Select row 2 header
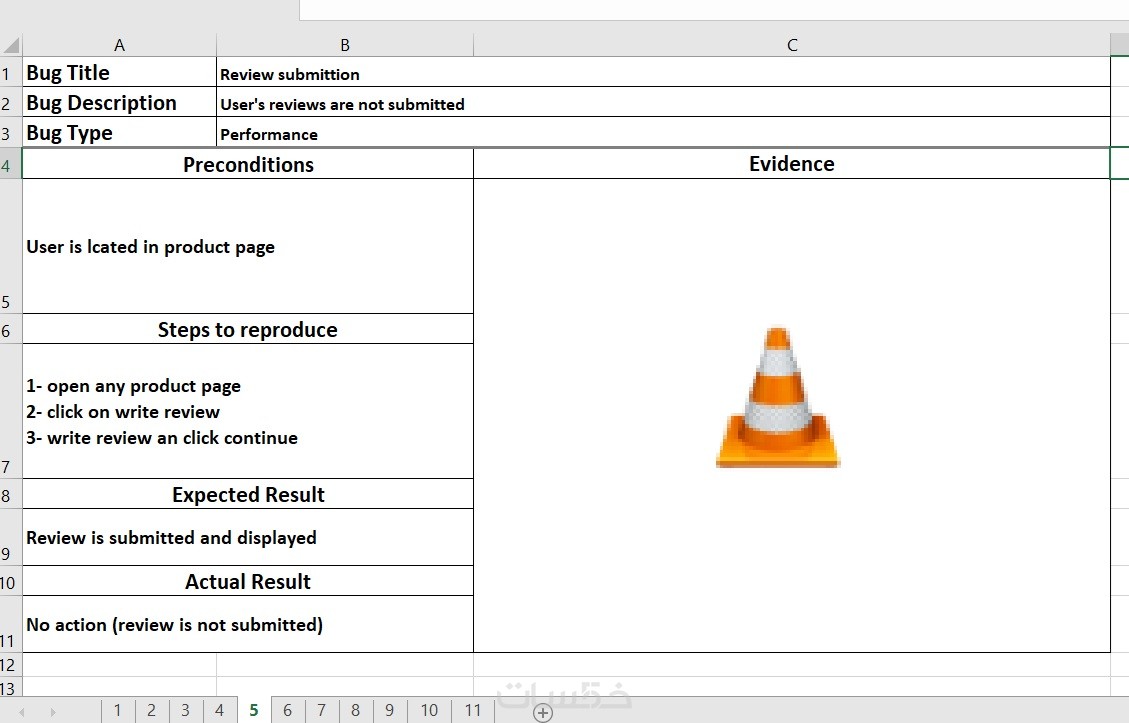The width and height of the screenshot is (1129, 723). point(11,102)
